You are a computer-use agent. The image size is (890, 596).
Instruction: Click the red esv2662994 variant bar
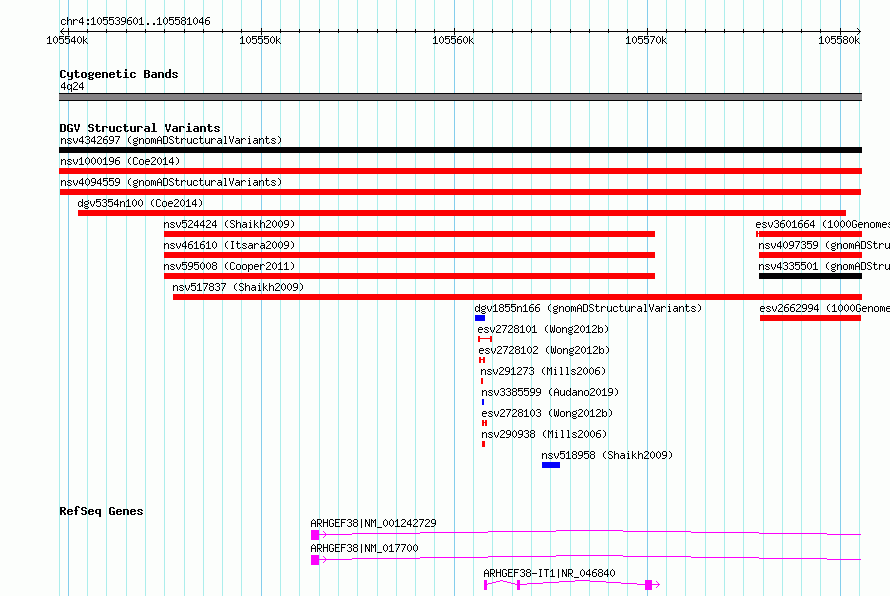click(811, 318)
